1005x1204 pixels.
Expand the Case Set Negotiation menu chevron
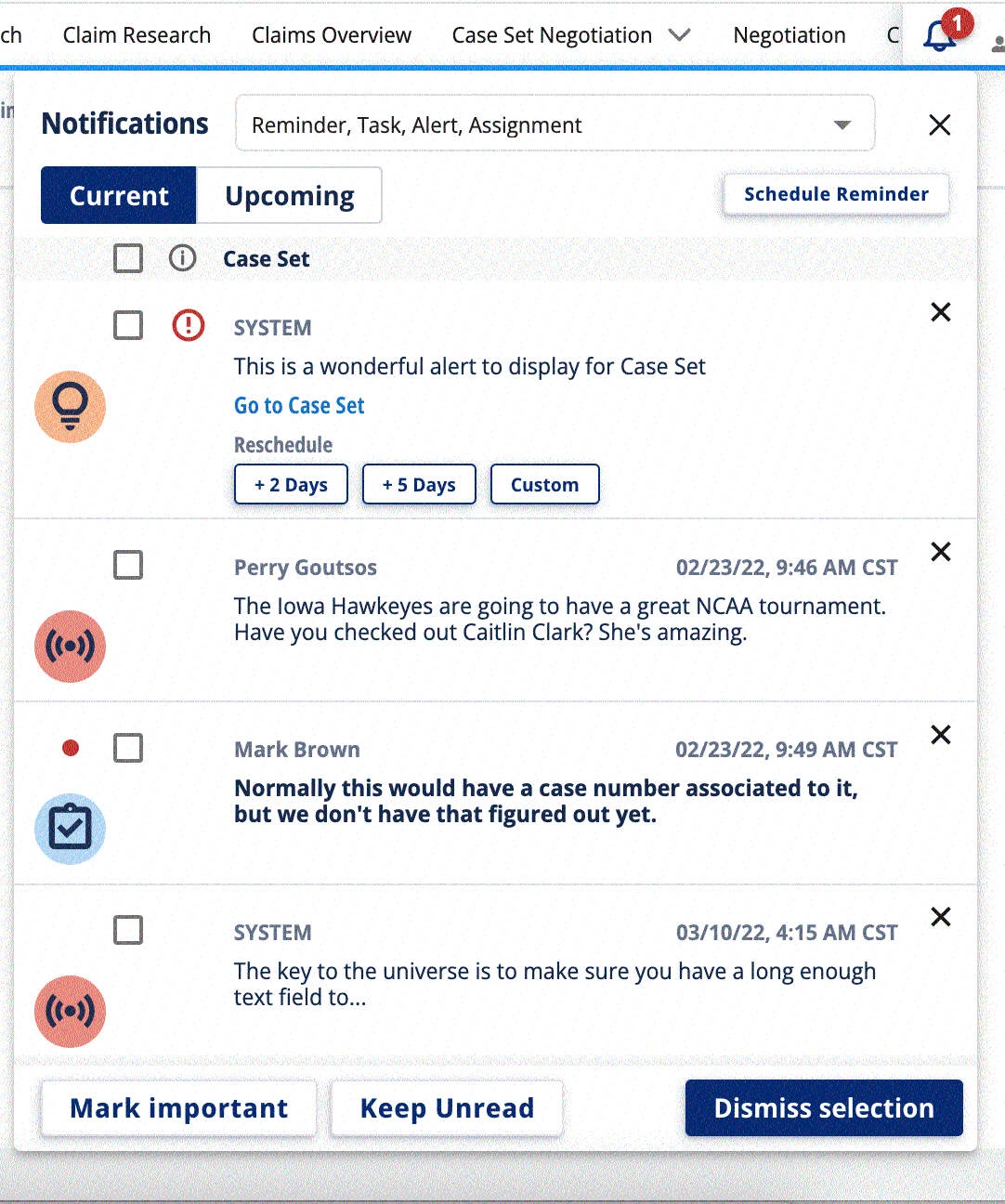tap(680, 35)
